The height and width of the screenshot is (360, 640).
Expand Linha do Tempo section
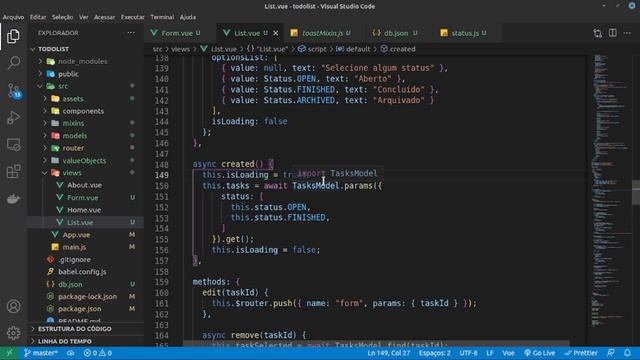click(x=86, y=341)
